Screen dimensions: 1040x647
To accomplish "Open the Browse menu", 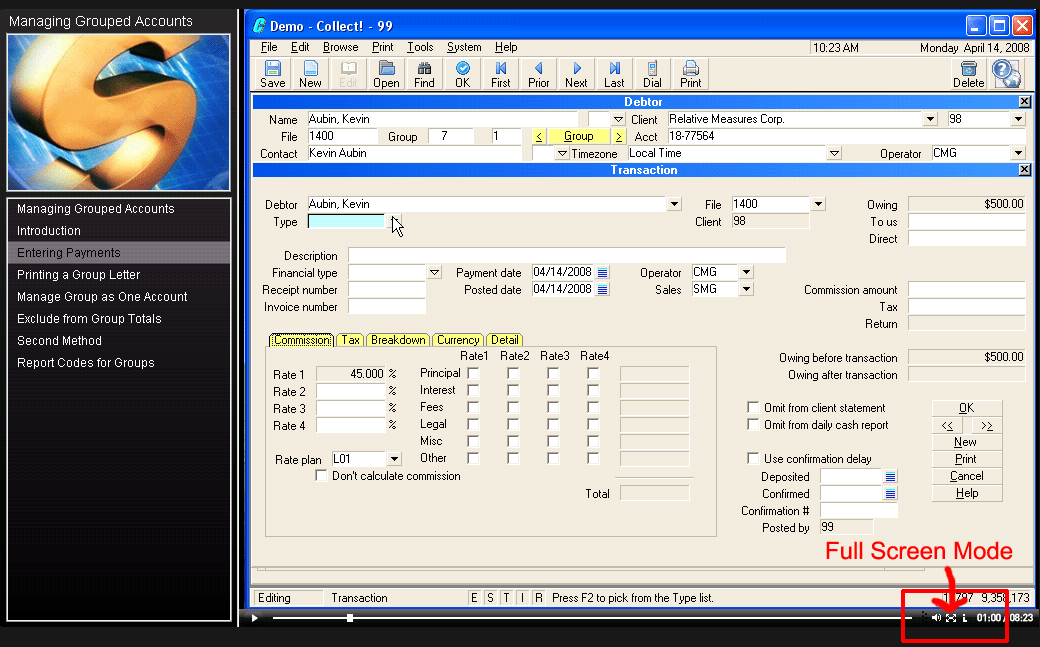I will [340, 47].
